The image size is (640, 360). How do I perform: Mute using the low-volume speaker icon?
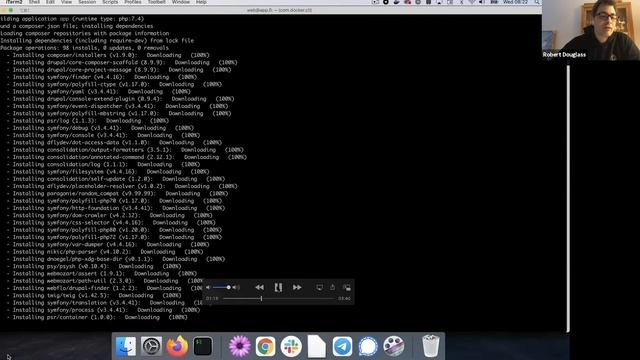[x=208, y=287]
